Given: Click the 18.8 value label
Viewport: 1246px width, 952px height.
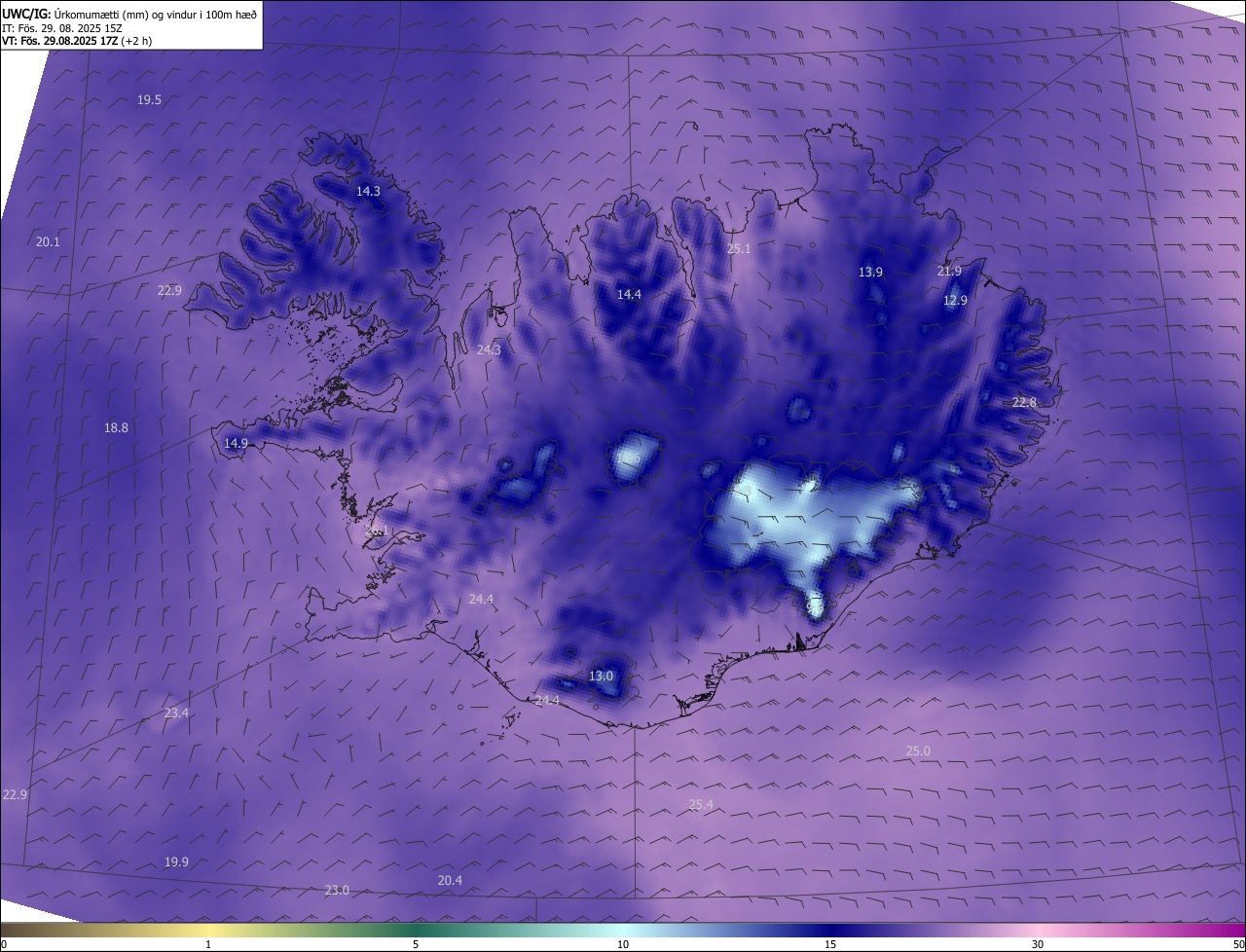Looking at the screenshot, I should 116,427.
